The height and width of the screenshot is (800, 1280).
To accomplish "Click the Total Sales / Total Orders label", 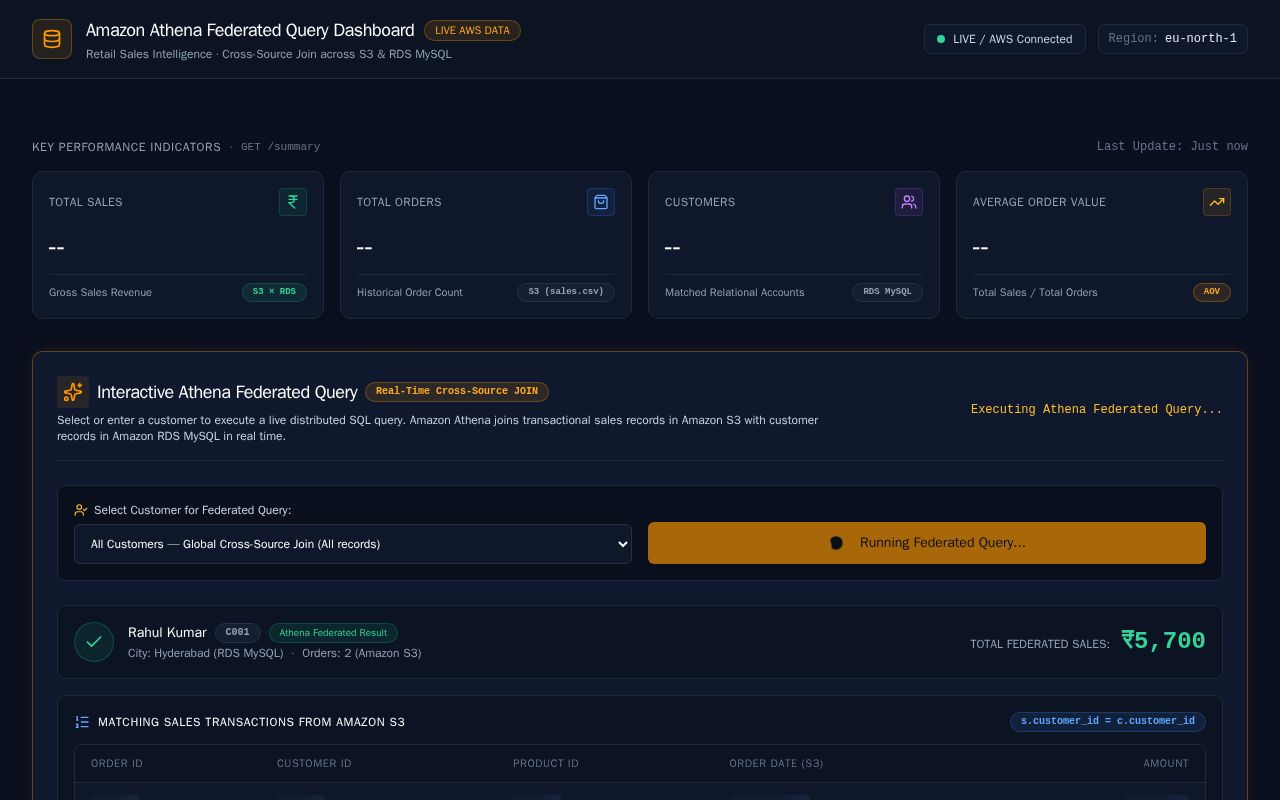I will pyautogui.click(x=1035, y=293).
